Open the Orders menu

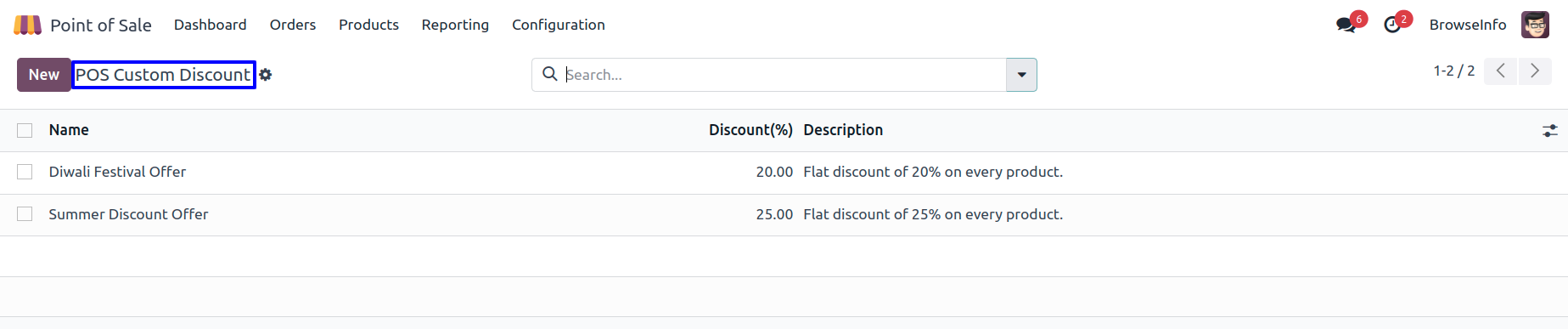pyautogui.click(x=293, y=25)
